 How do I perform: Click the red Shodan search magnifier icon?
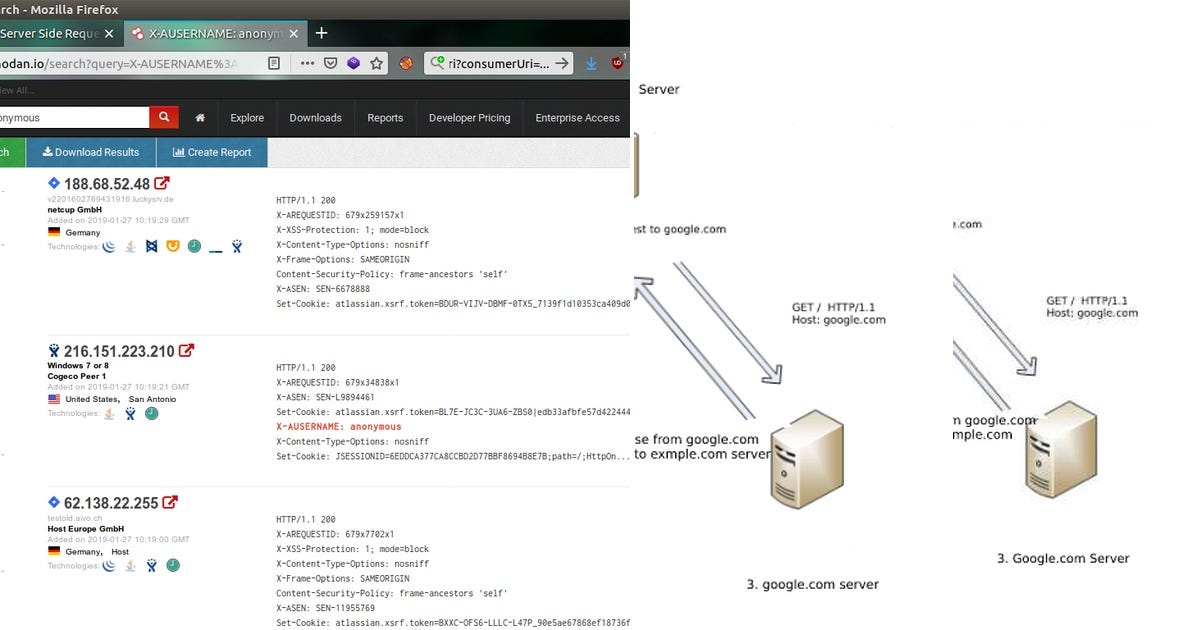(x=163, y=117)
